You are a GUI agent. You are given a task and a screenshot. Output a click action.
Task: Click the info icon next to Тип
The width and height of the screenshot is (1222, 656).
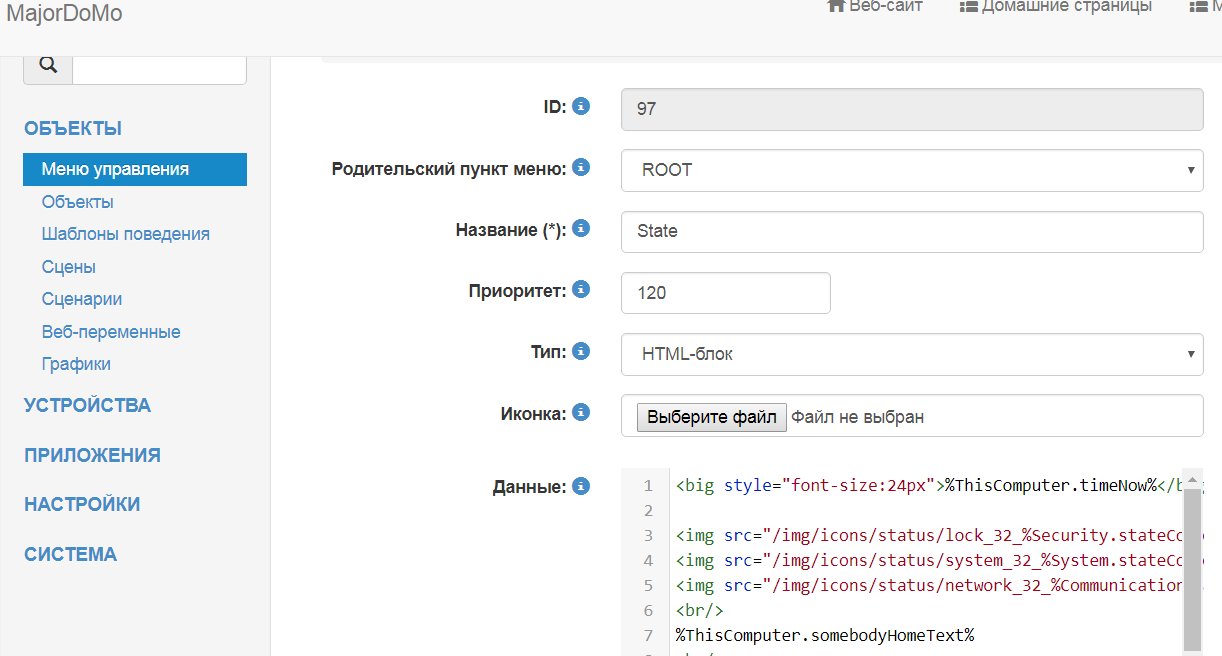click(581, 351)
